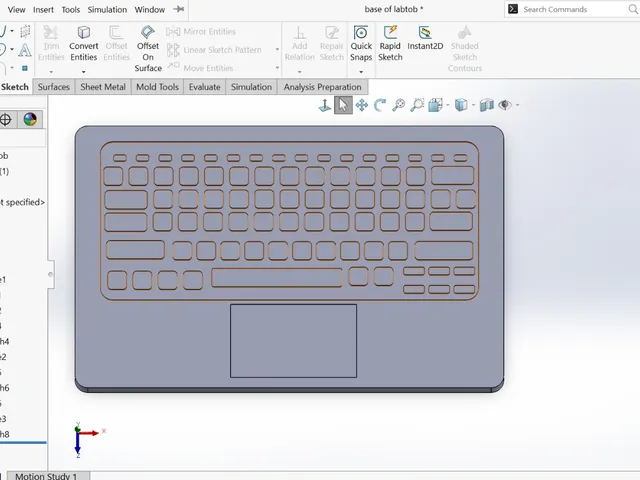Expand the Add Relation dropdown arrow
The height and width of the screenshot is (480, 640).
pos(300,72)
